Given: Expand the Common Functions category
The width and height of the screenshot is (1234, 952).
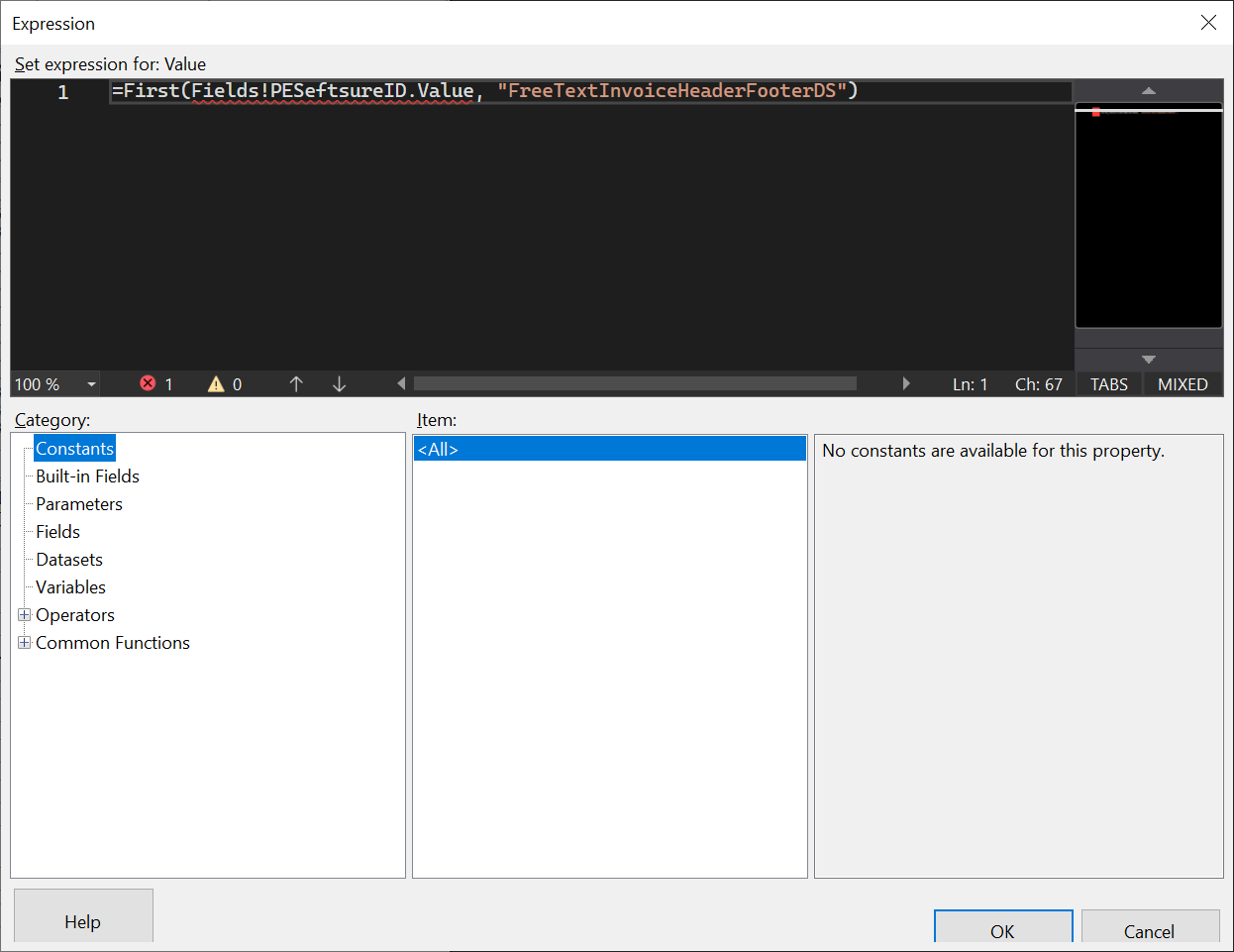Looking at the screenshot, I should click(x=25, y=643).
